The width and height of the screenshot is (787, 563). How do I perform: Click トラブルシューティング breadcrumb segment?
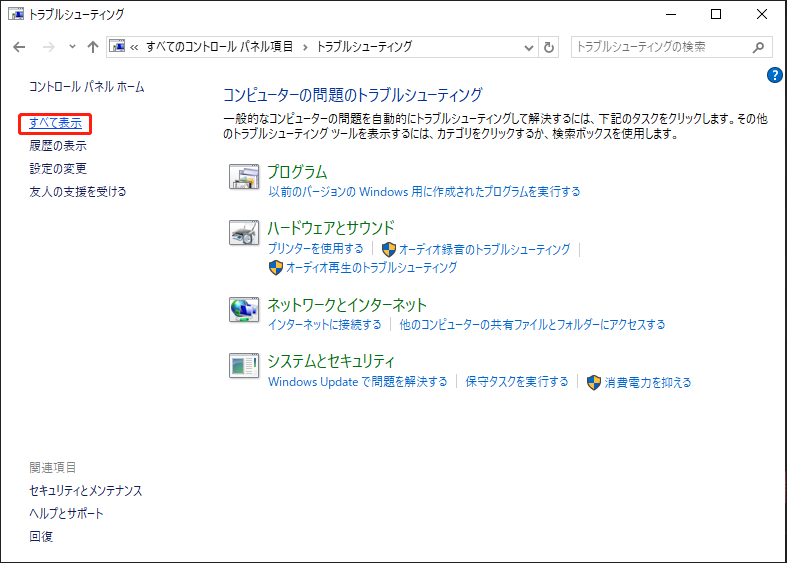point(364,47)
